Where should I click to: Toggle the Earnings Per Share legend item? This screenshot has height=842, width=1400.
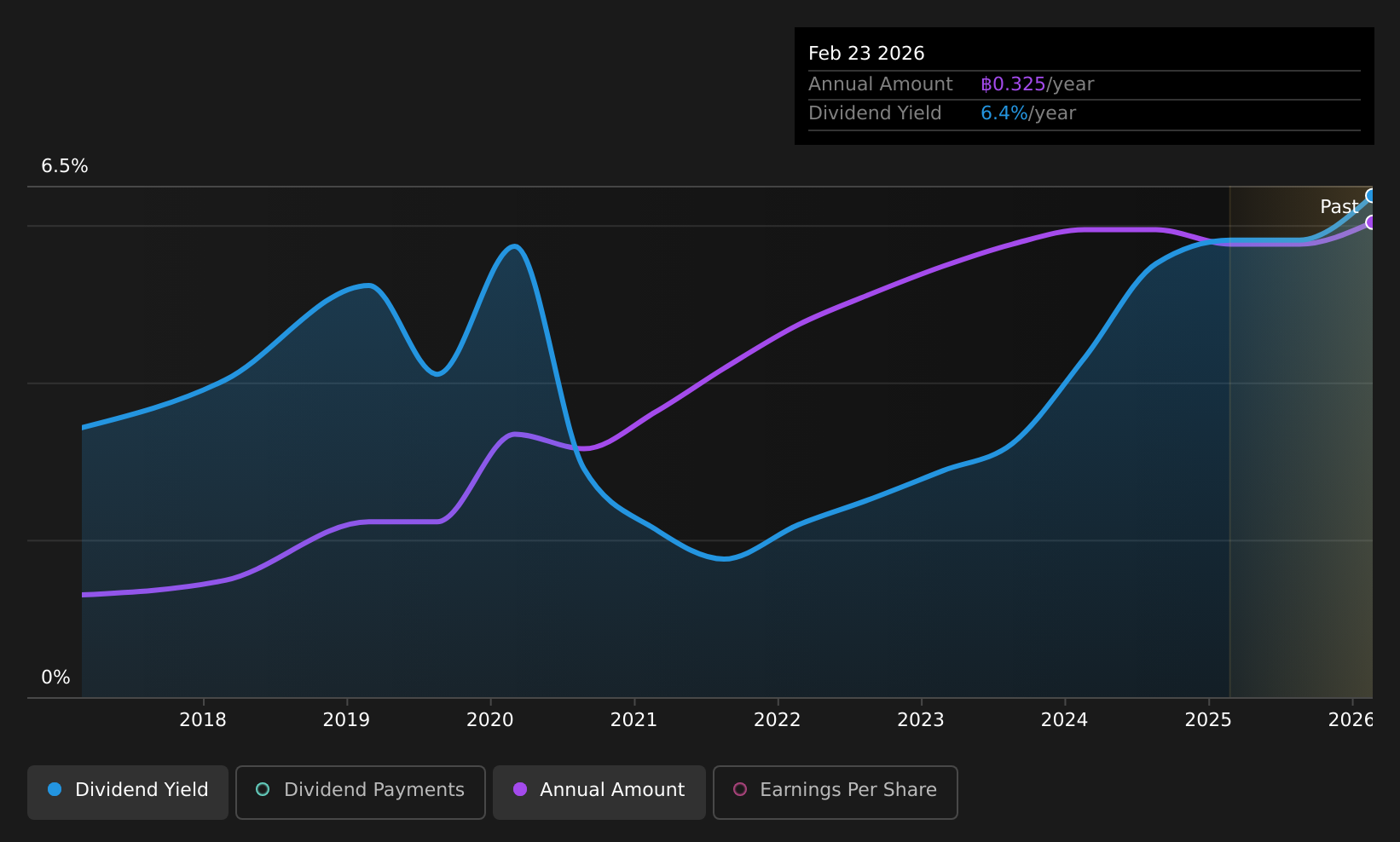(835, 792)
